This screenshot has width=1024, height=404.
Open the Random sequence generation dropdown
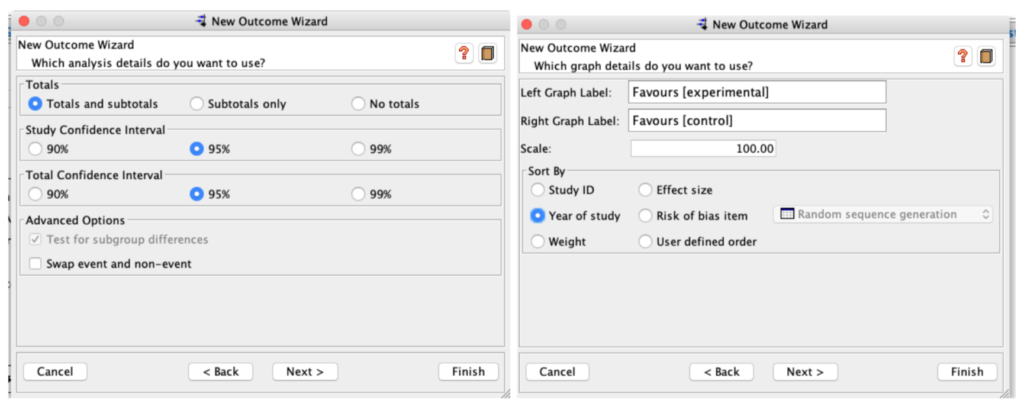click(x=884, y=214)
